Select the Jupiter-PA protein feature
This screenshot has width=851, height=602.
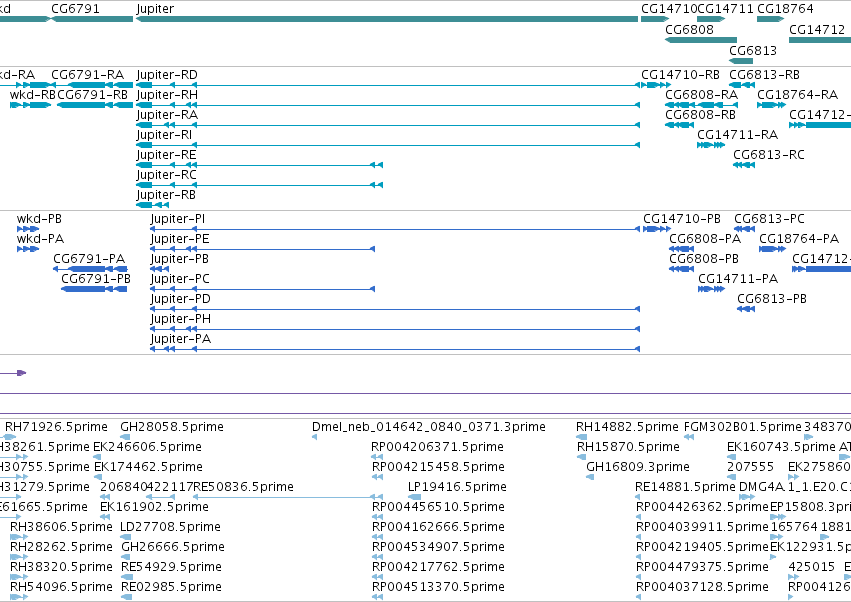pyautogui.click(x=395, y=349)
